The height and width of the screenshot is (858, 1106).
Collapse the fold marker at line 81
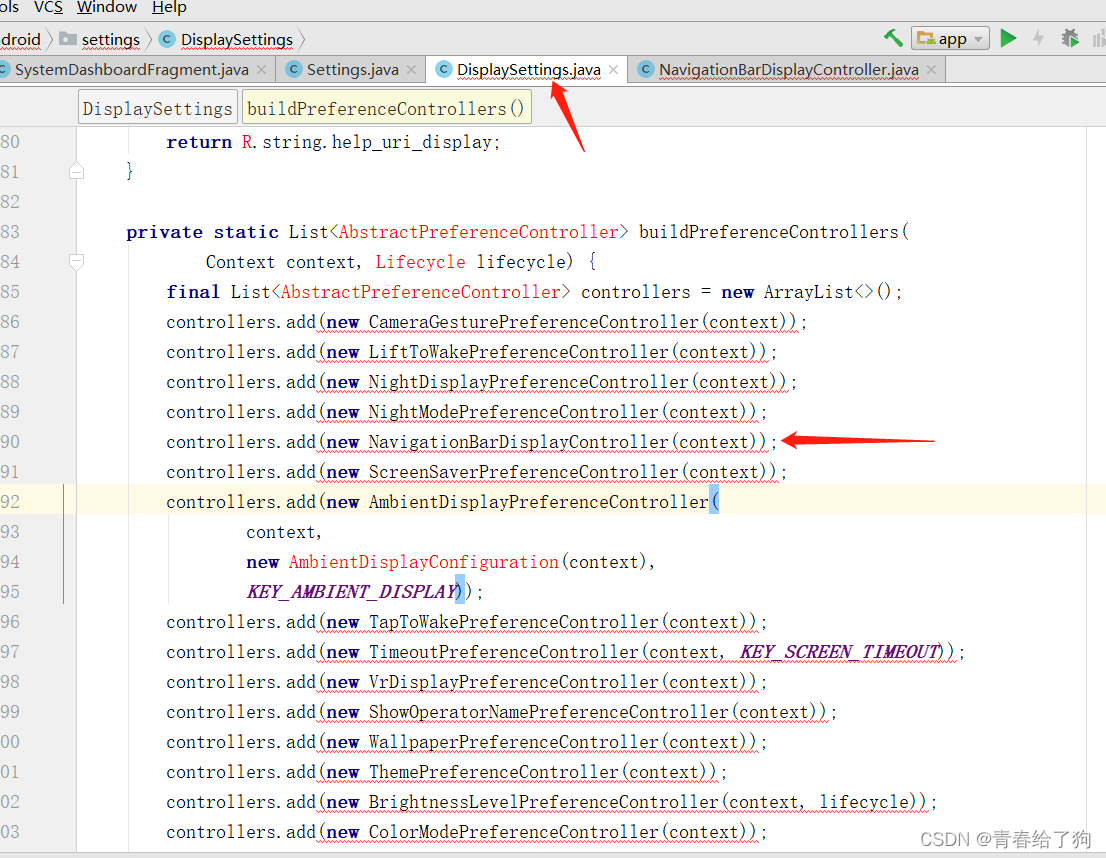click(77, 171)
